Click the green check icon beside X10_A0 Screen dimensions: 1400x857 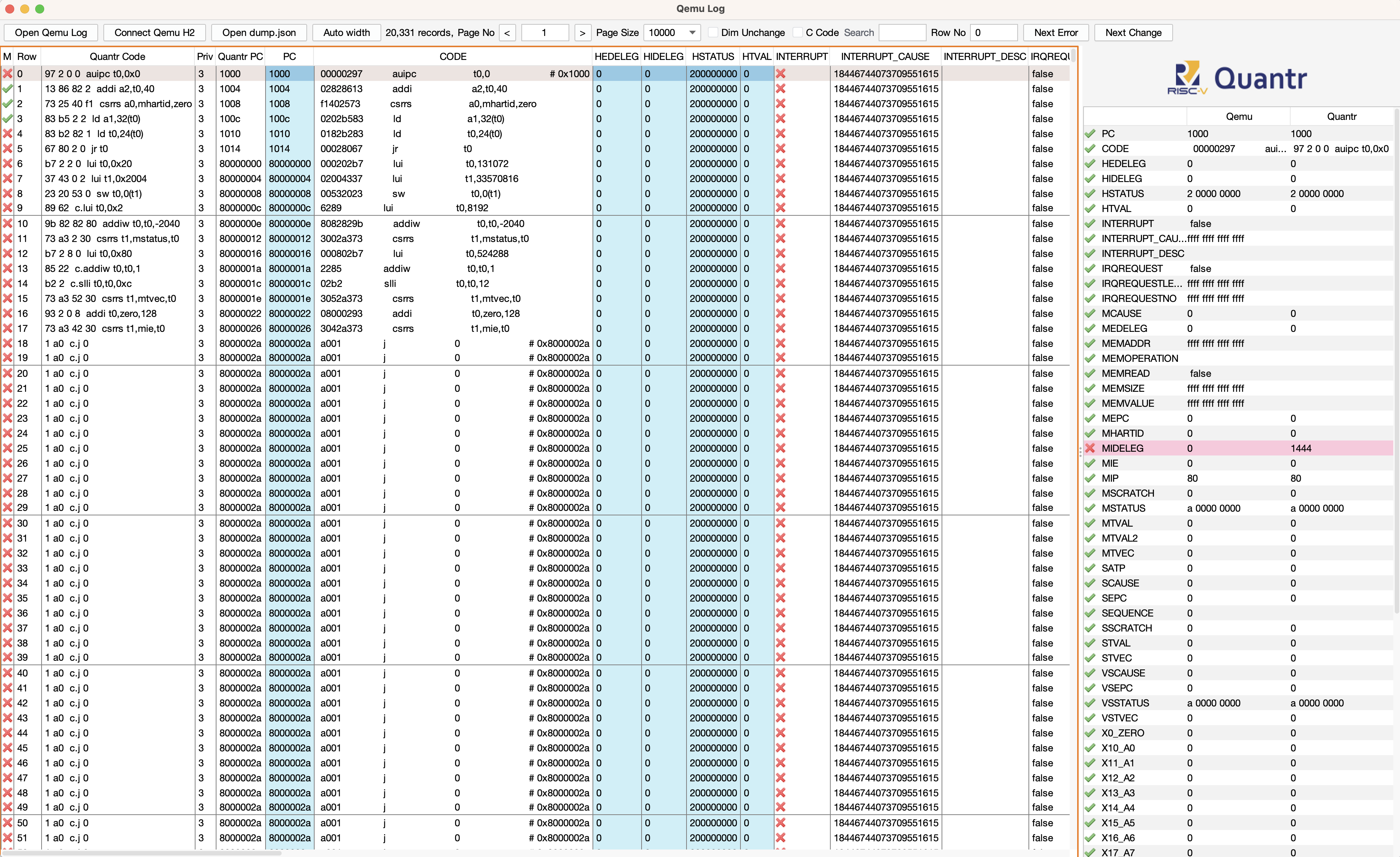1090,748
